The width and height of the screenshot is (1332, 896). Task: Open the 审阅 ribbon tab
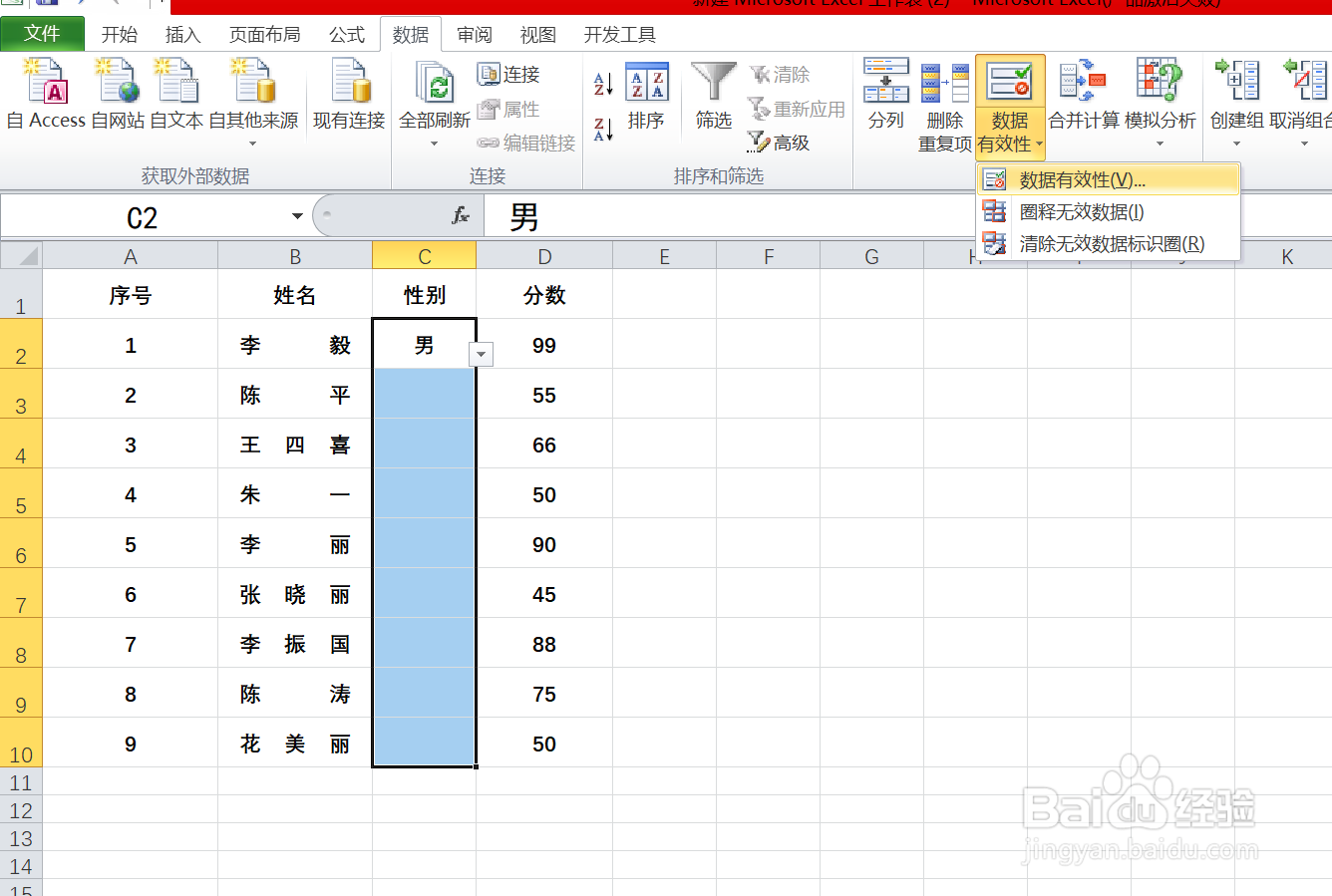[475, 34]
